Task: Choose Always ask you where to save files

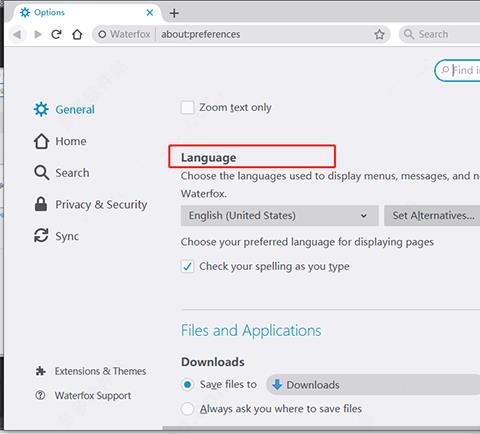Action: pos(187,409)
